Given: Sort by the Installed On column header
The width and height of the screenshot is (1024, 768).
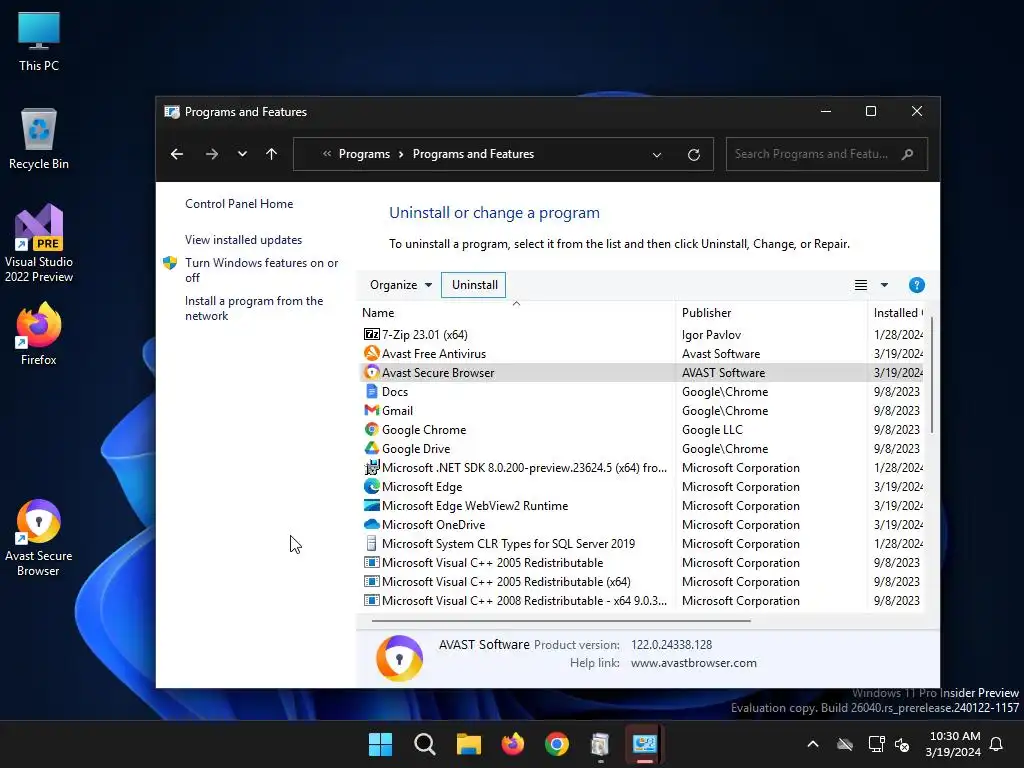Looking at the screenshot, I should (898, 313).
